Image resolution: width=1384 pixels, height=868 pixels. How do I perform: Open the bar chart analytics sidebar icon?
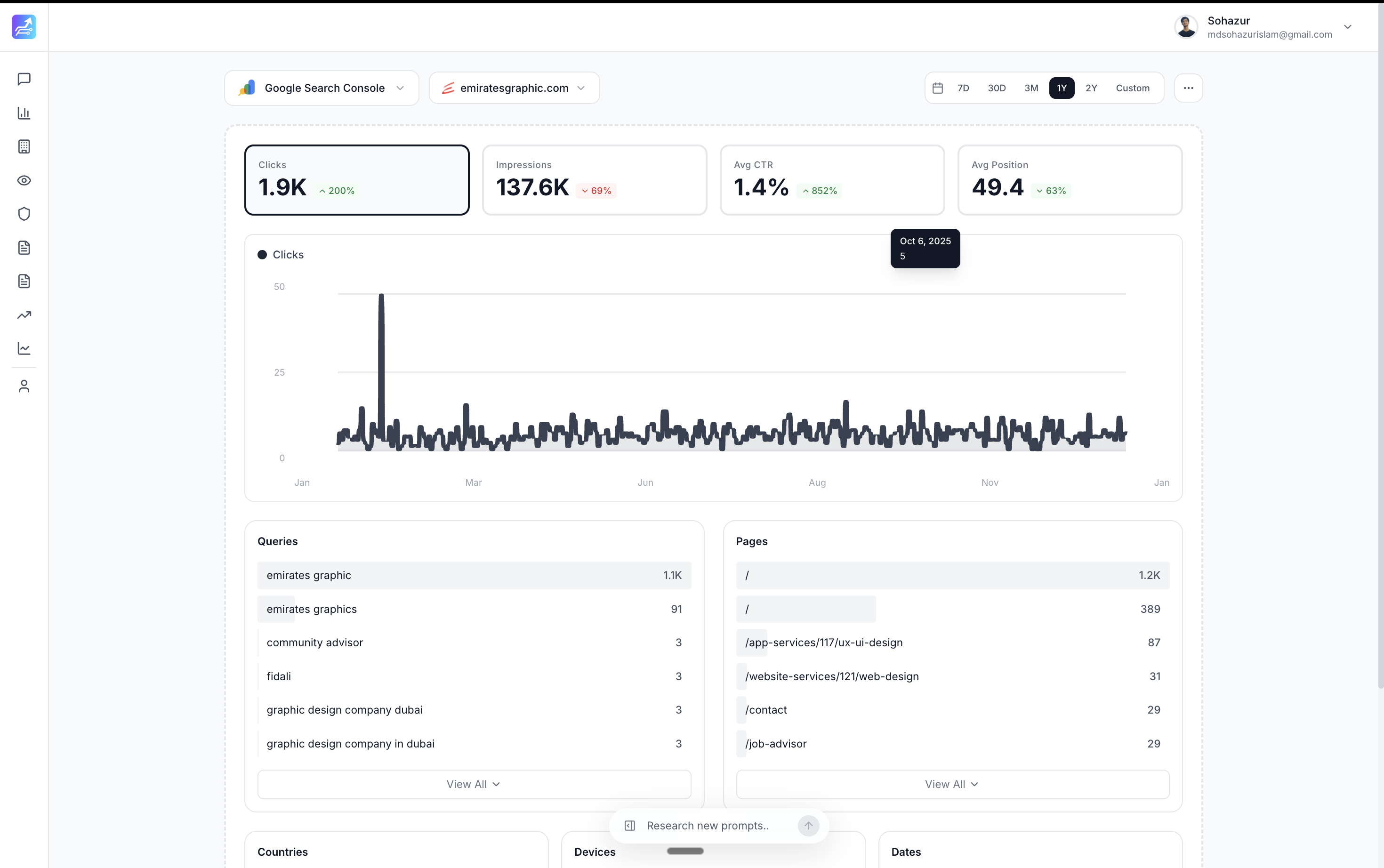[x=24, y=113]
